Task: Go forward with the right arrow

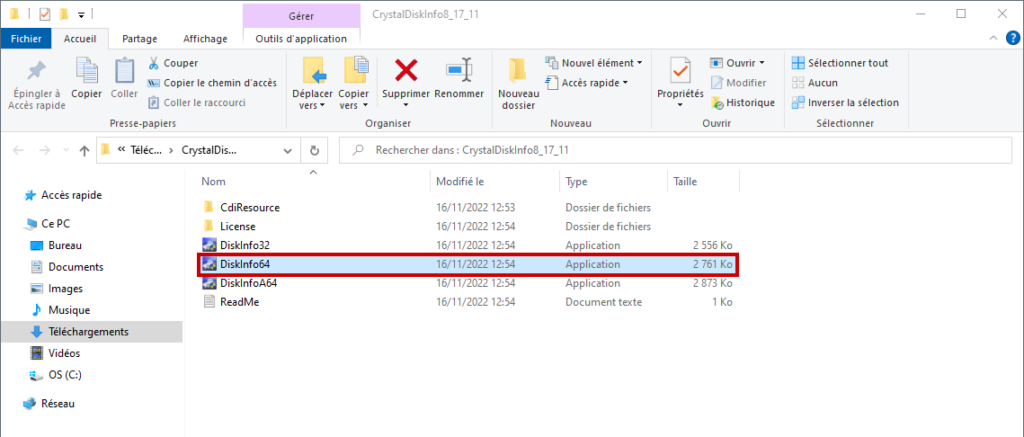Action: tap(44, 150)
